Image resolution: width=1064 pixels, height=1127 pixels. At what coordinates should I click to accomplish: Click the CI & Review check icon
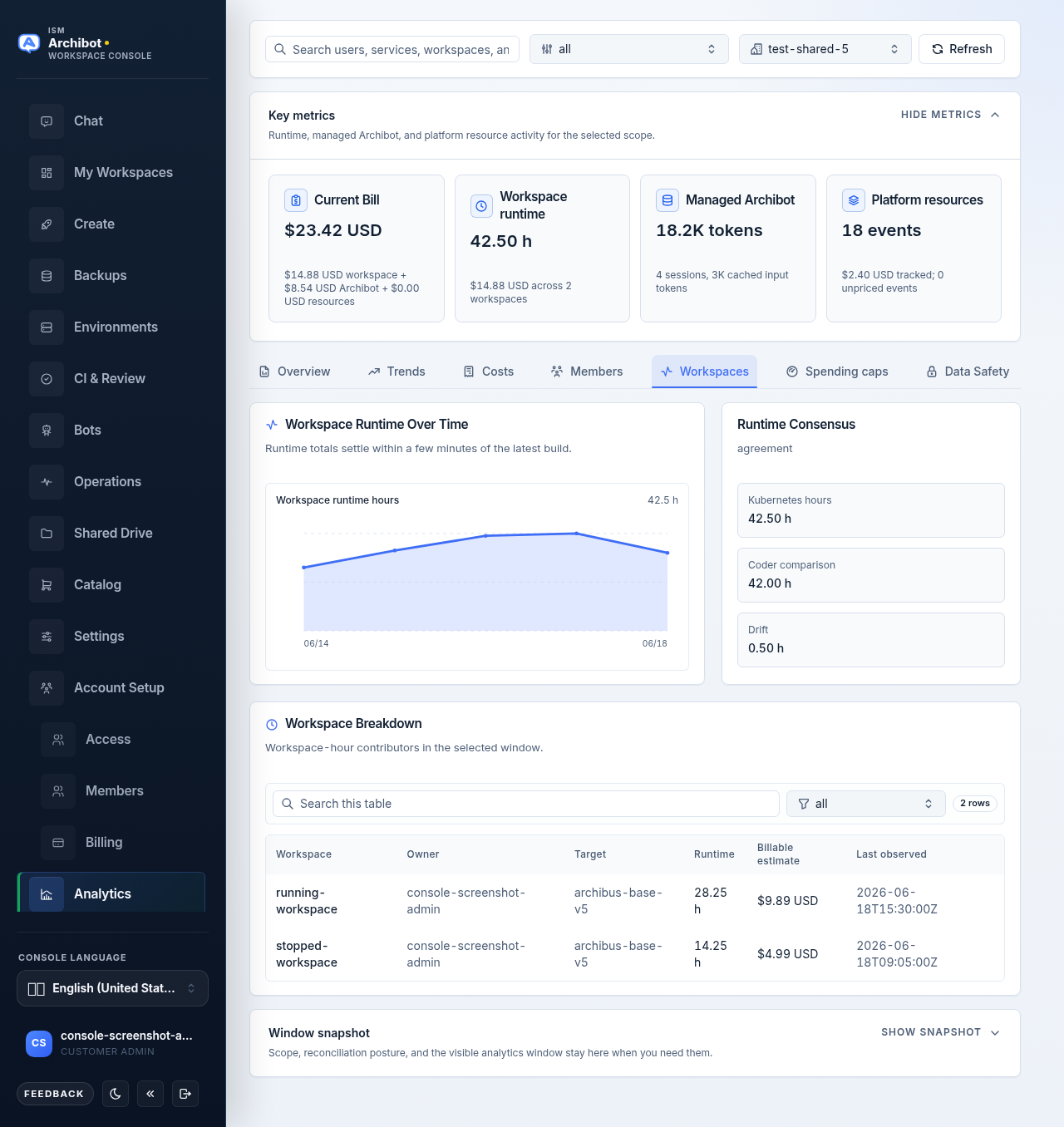[47, 379]
